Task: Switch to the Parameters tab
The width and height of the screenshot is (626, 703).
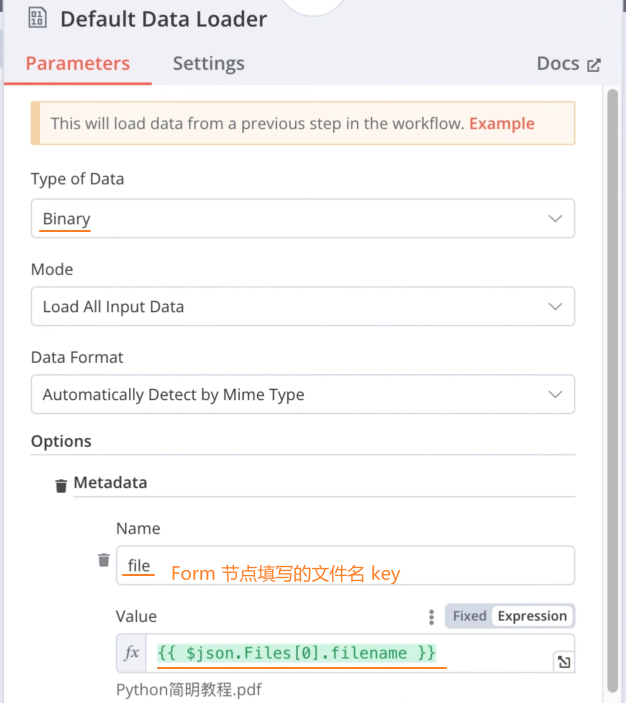Action: 78,64
